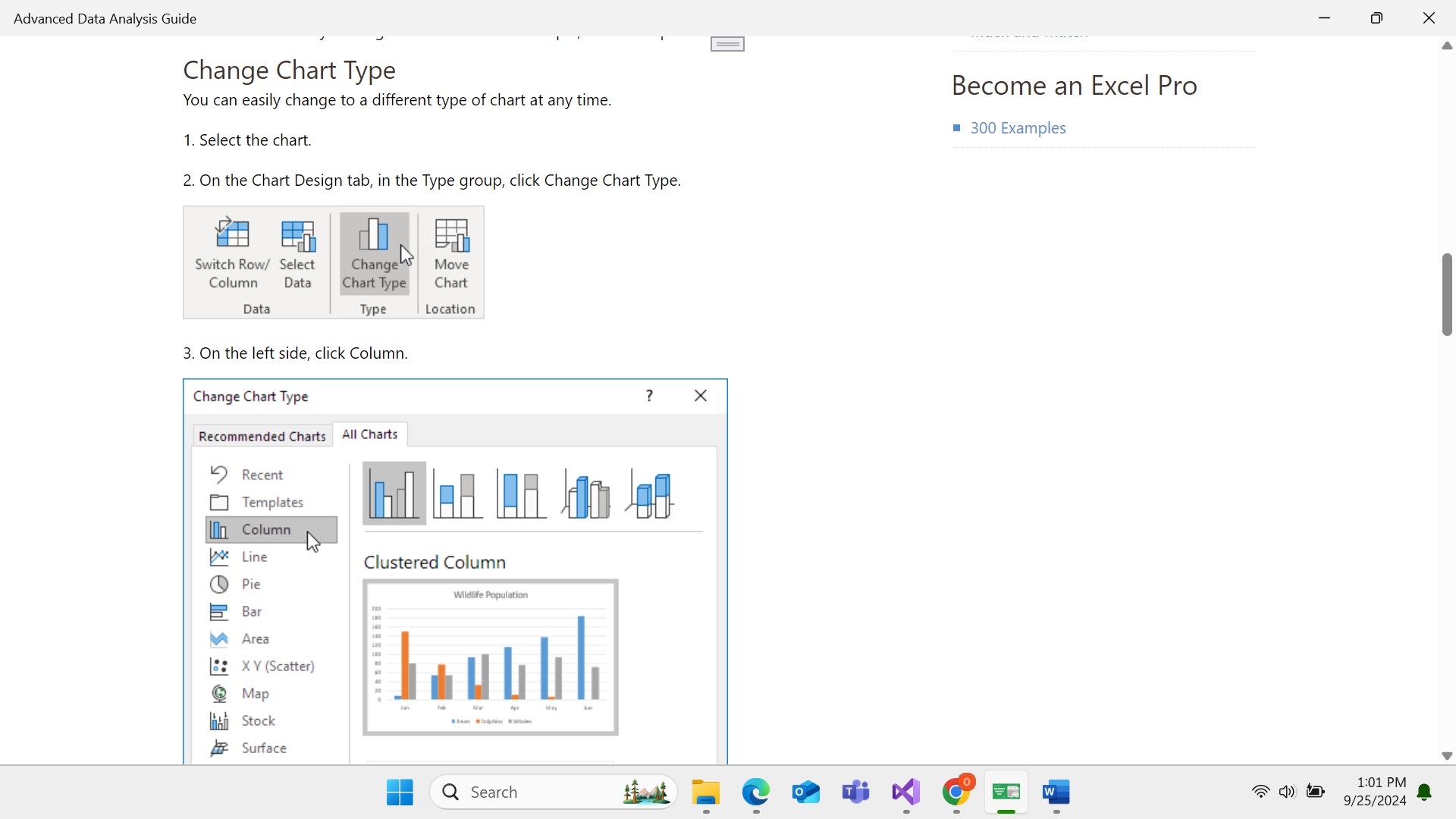1456x819 pixels.
Task: Choose the 100% Stacked Column subtype icon
Action: coord(521,494)
